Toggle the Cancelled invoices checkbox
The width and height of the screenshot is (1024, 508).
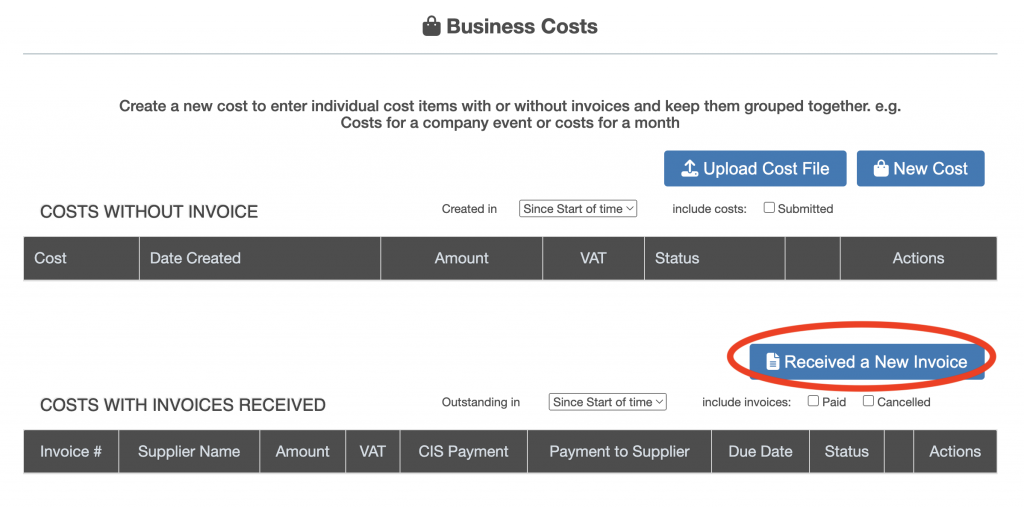pos(868,401)
